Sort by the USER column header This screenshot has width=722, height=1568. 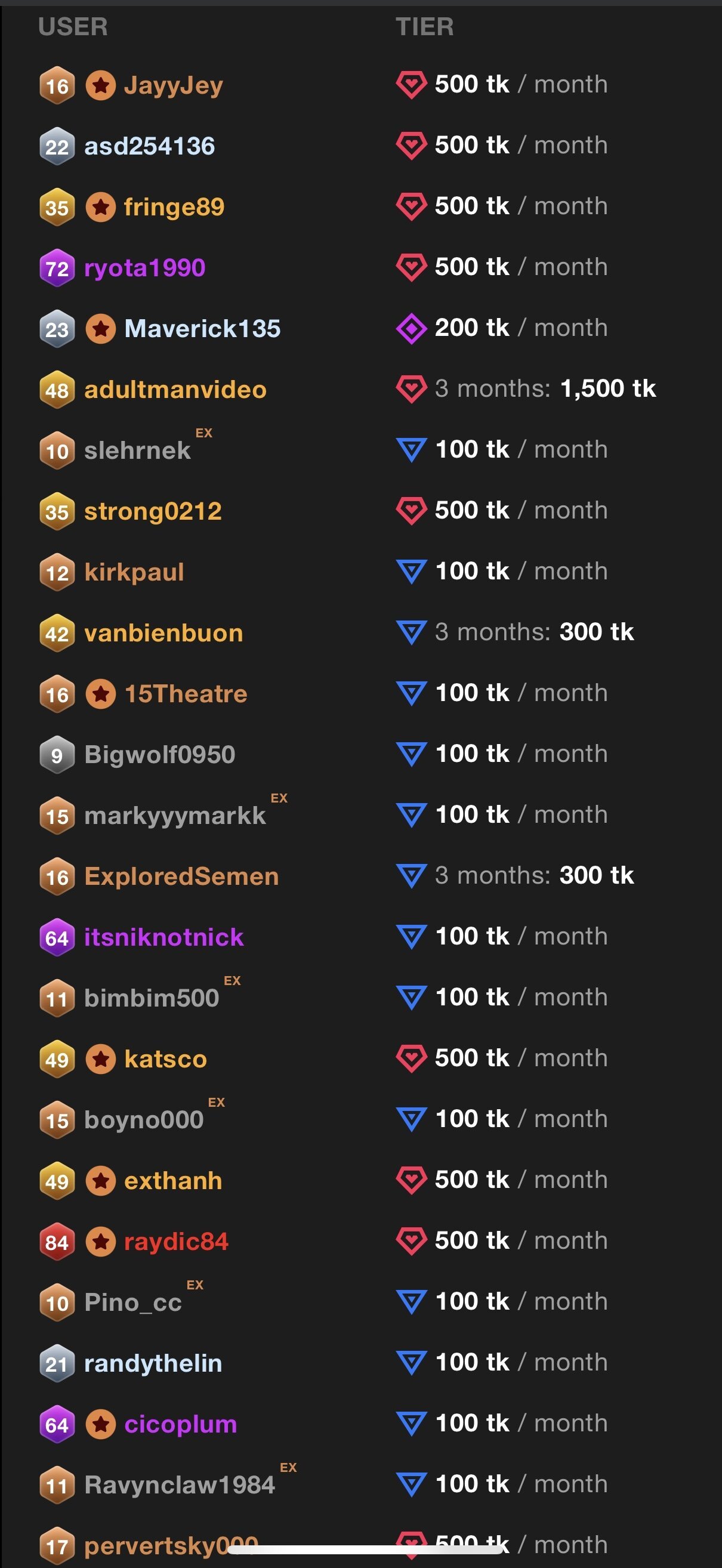(73, 27)
